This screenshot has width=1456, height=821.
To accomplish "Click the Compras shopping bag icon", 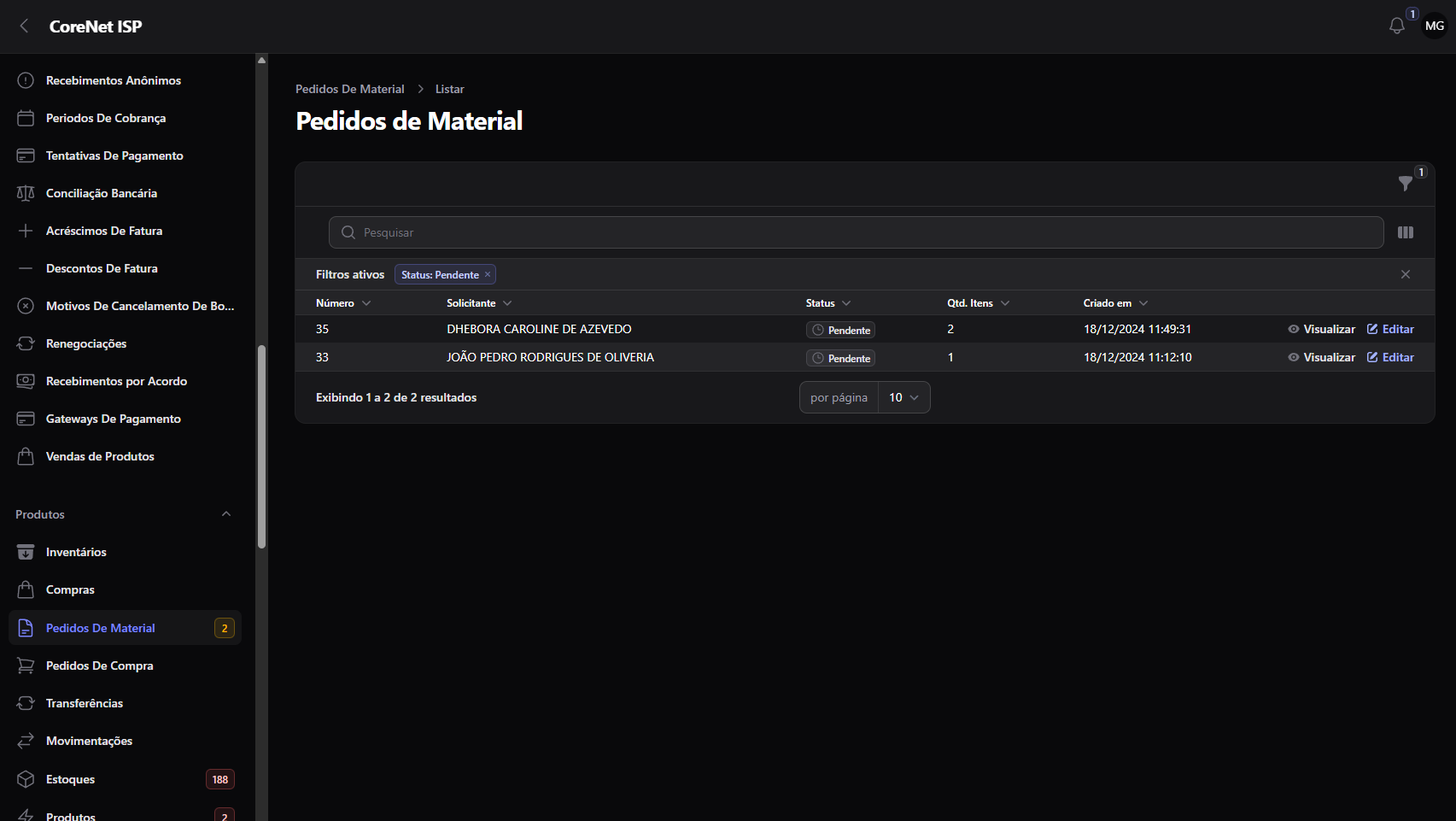I will 26,589.
